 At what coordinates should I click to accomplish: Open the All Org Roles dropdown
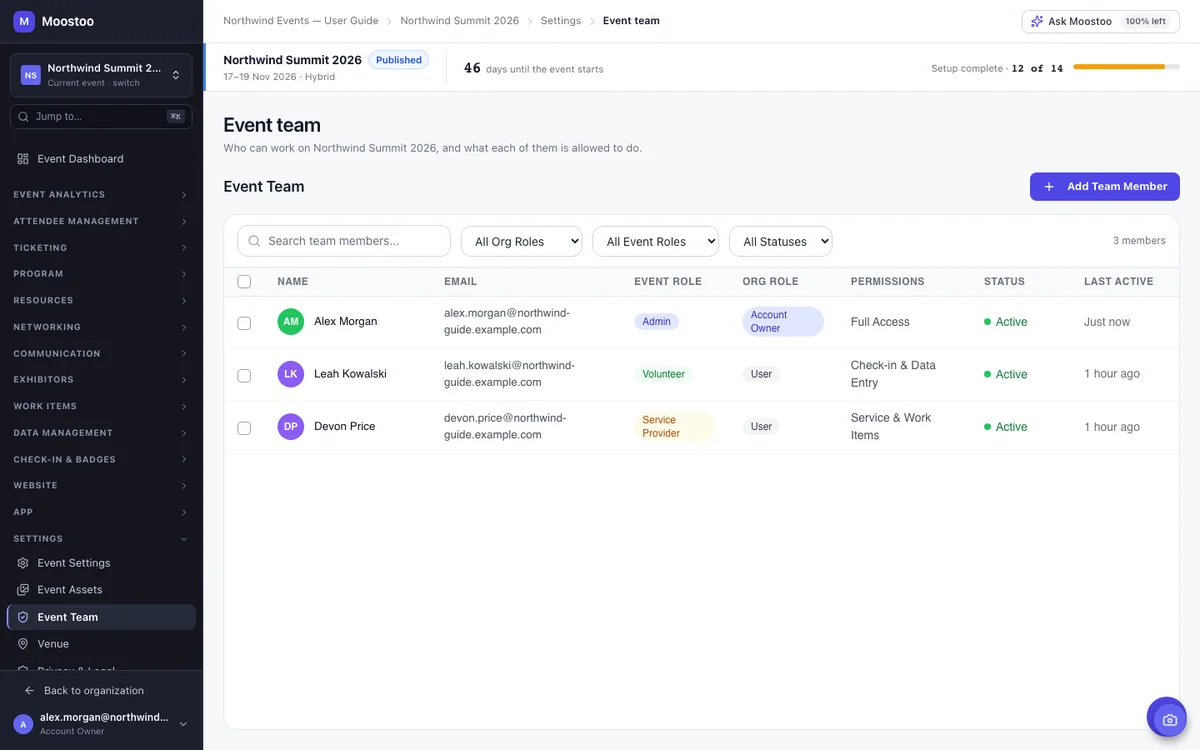521,241
